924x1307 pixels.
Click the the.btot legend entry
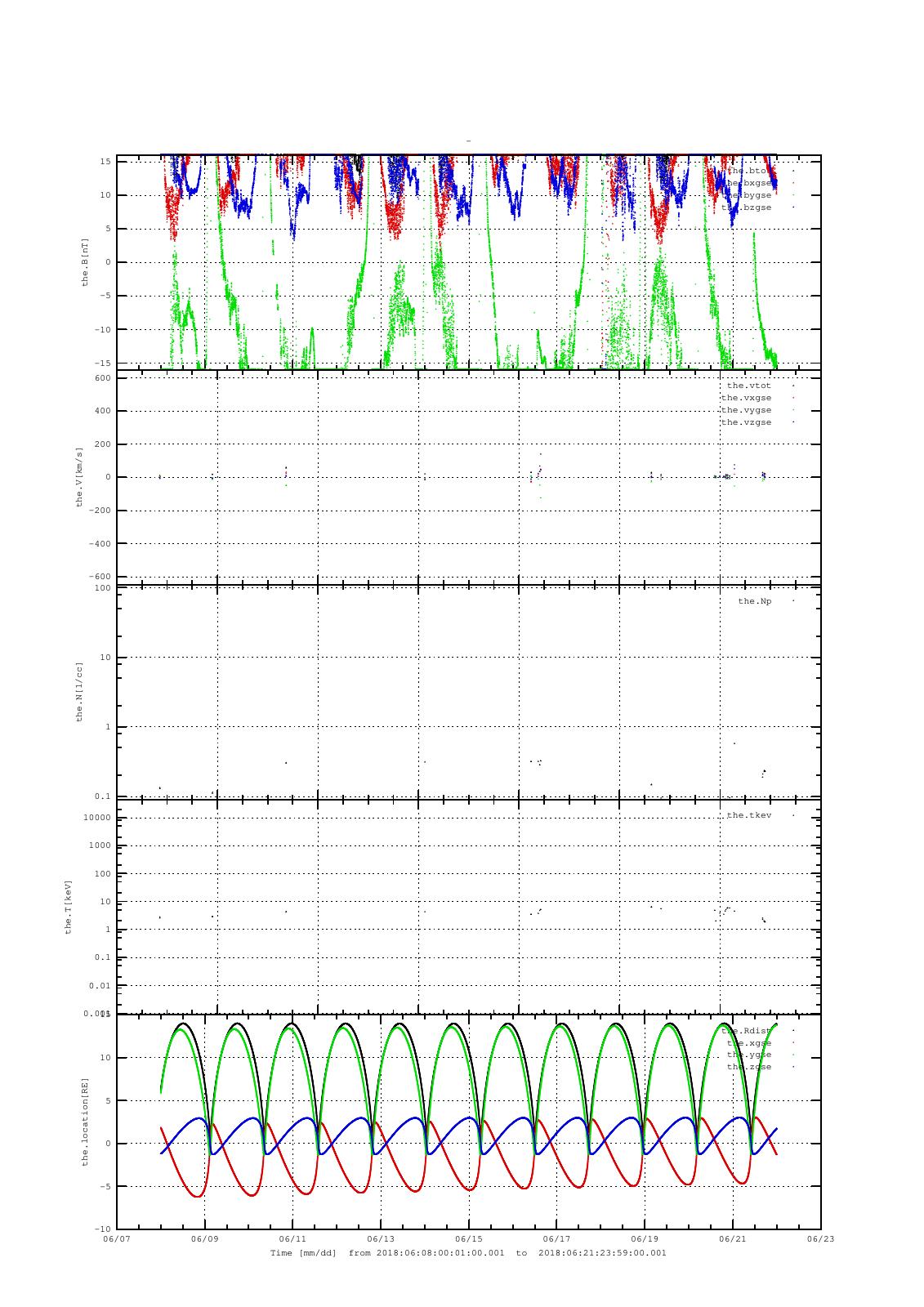pos(748,171)
